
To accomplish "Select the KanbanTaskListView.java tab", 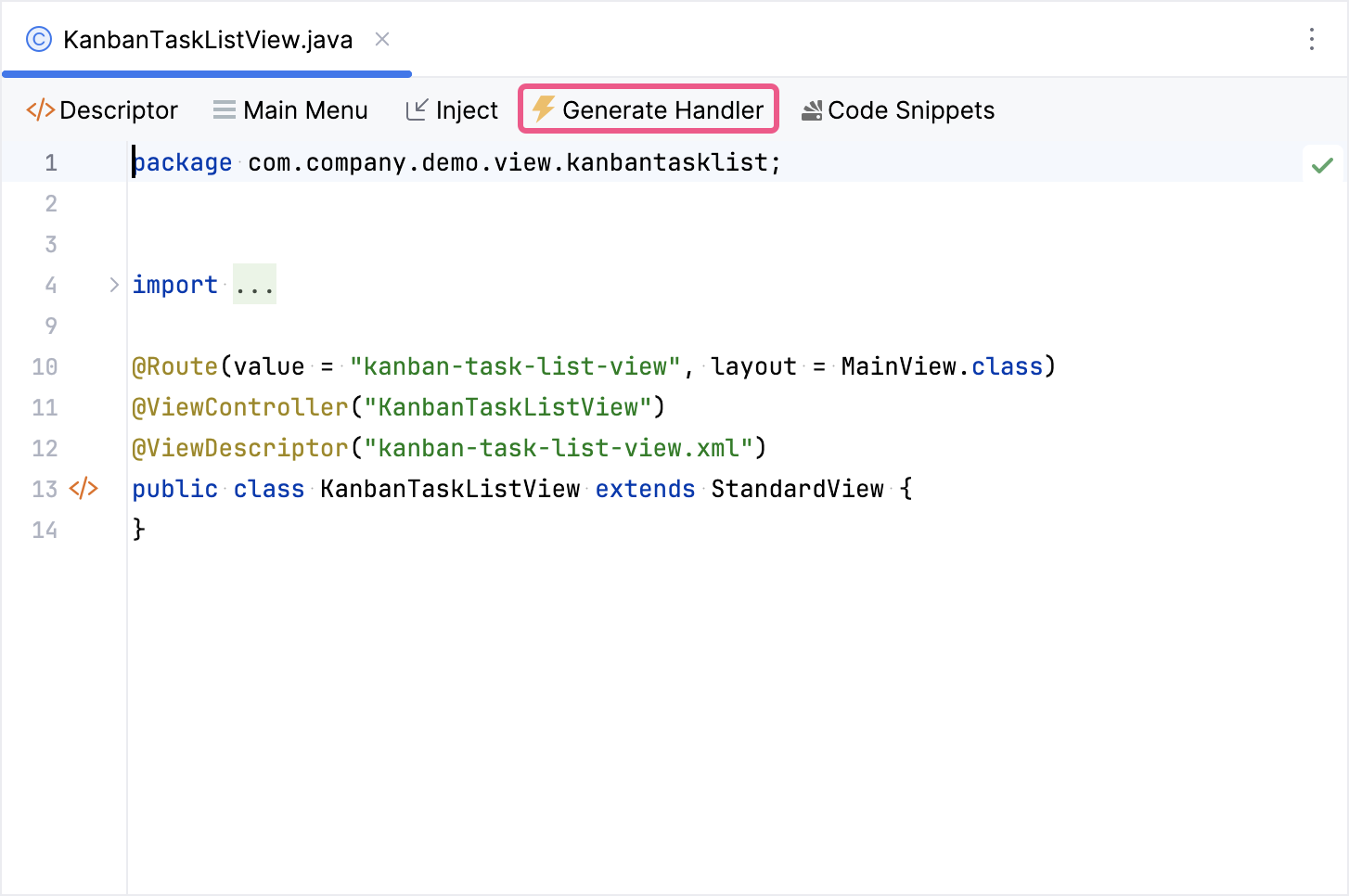I will point(206,39).
